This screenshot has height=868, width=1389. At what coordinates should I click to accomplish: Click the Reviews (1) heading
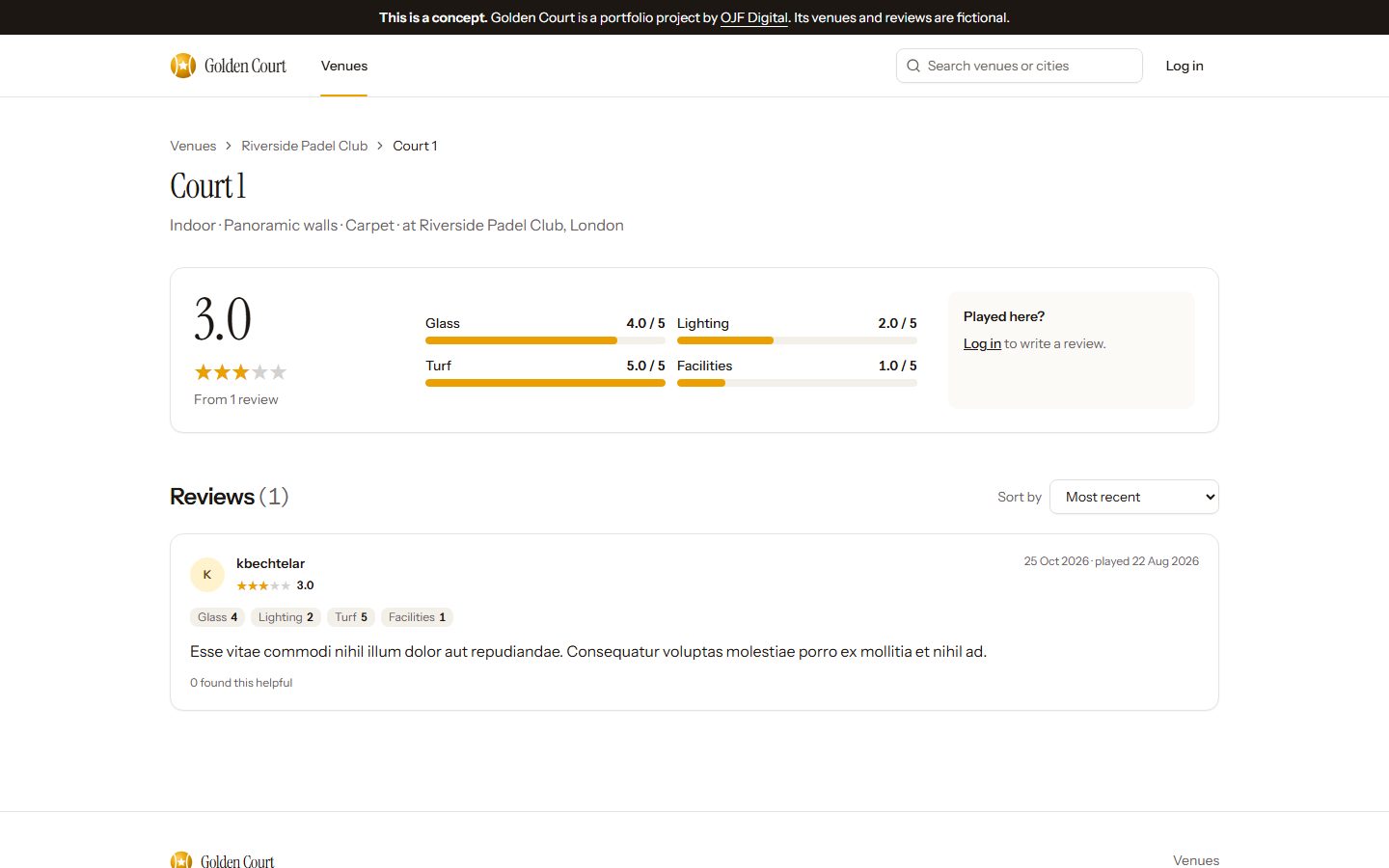[230, 497]
